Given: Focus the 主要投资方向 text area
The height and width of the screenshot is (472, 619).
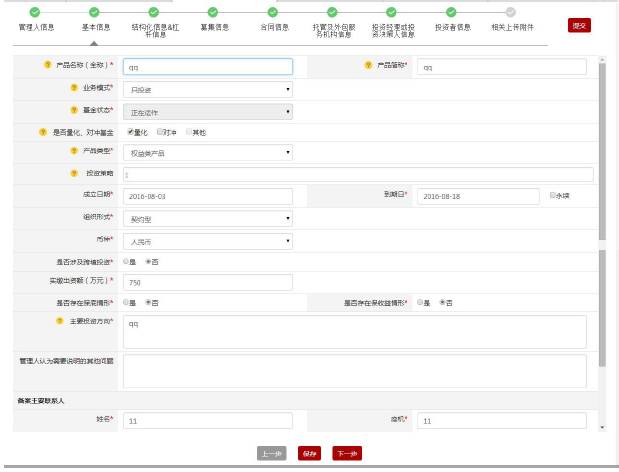Looking at the screenshot, I should [x=355, y=332].
